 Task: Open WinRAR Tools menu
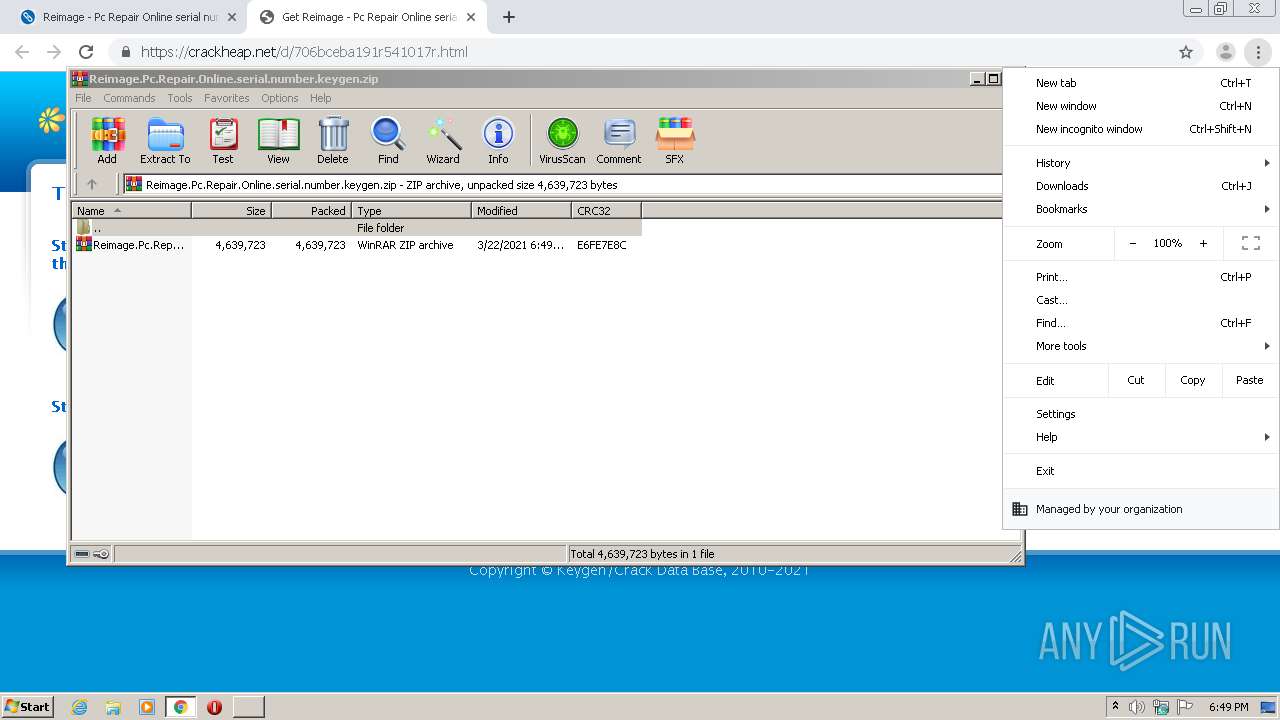point(180,98)
